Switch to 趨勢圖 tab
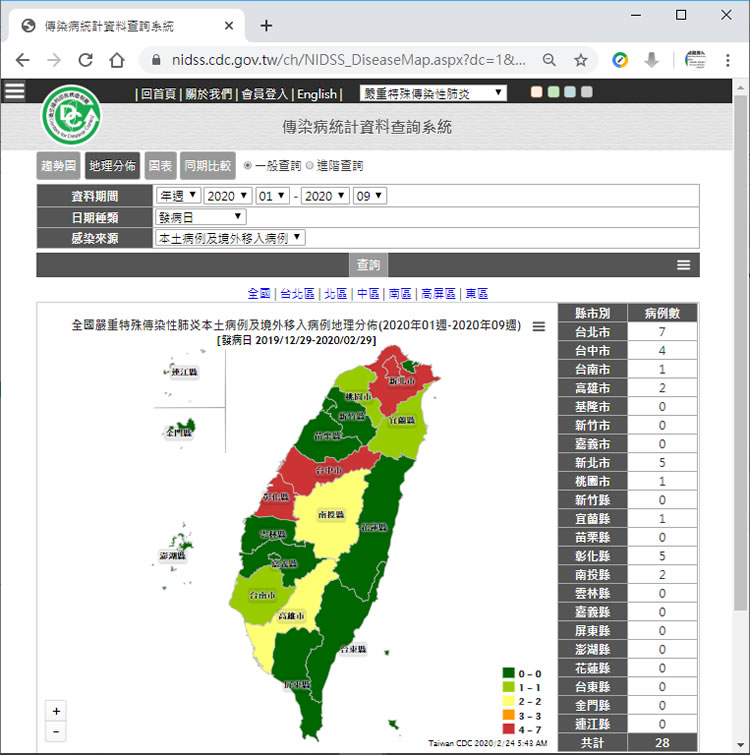Image resolution: width=750 pixels, height=755 pixels. pyautogui.click(x=58, y=166)
